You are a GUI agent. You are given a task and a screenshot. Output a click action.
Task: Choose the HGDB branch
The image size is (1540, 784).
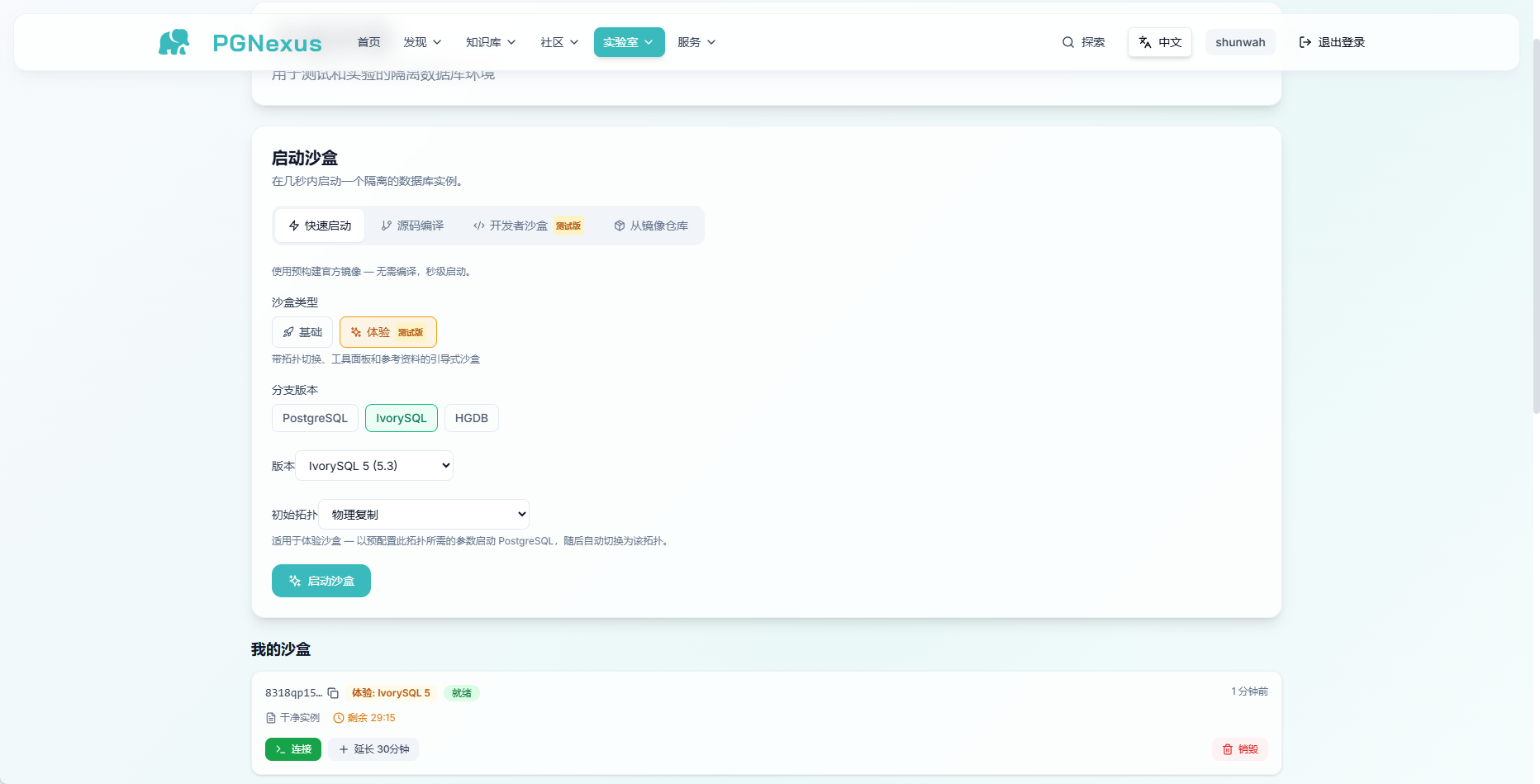pyautogui.click(x=472, y=418)
